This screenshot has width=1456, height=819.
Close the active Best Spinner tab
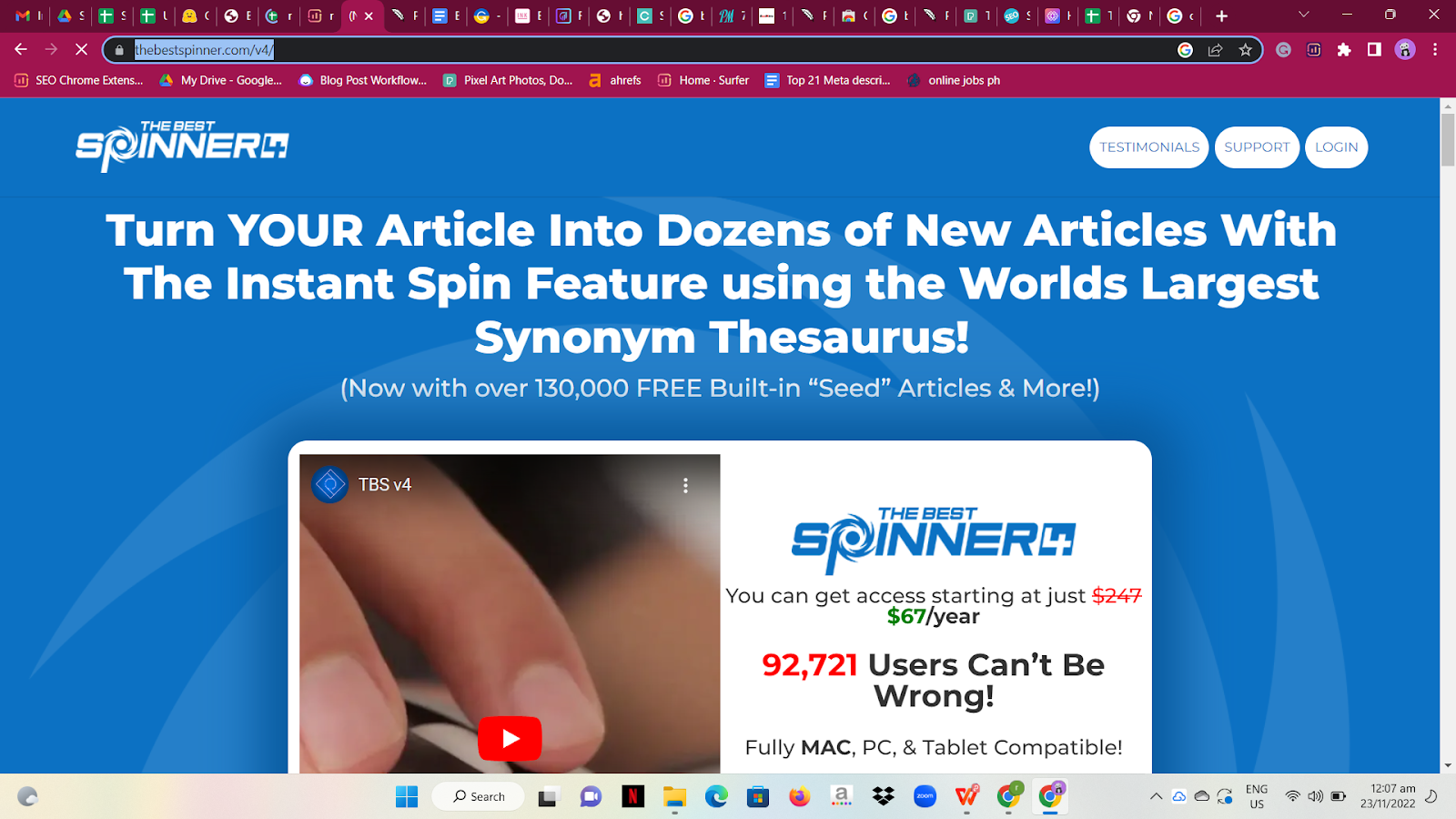369,15
